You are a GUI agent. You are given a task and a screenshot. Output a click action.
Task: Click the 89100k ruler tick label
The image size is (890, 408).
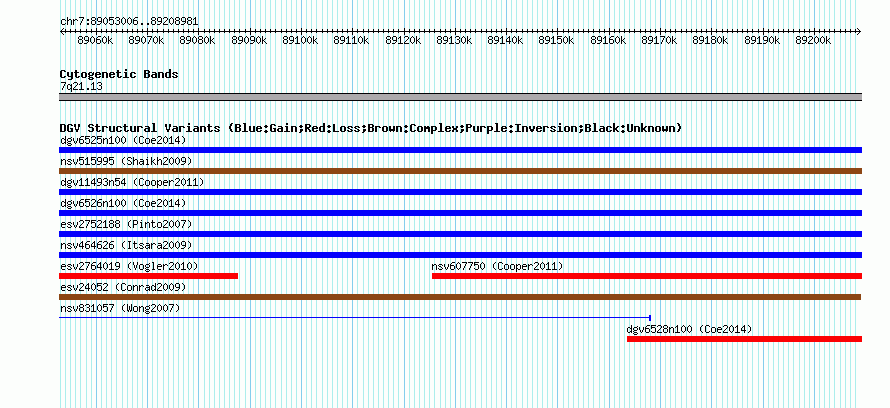[x=300, y=40]
